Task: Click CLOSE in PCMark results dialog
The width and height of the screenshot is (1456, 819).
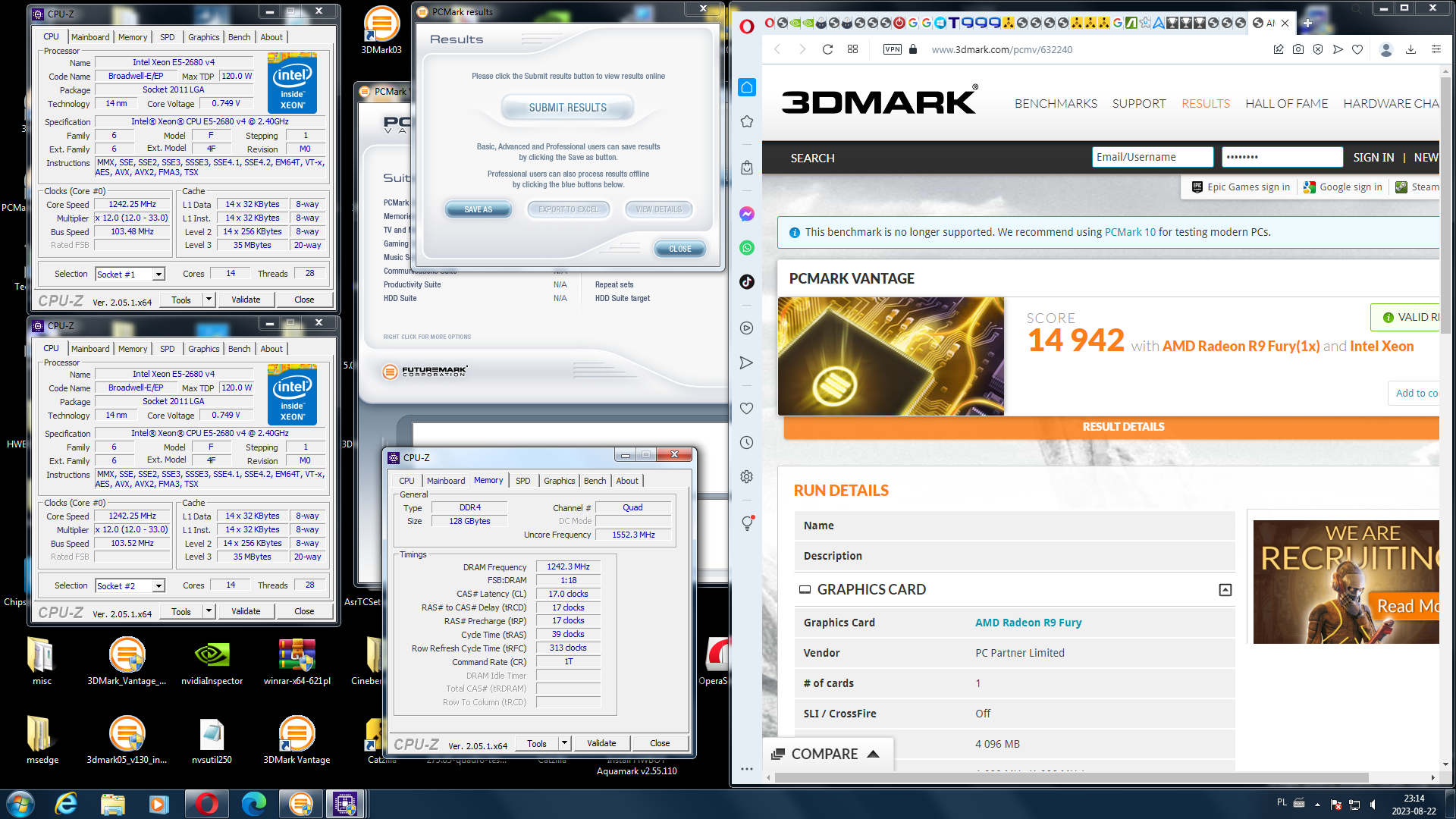Action: pyautogui.click(x=679, y=249)
